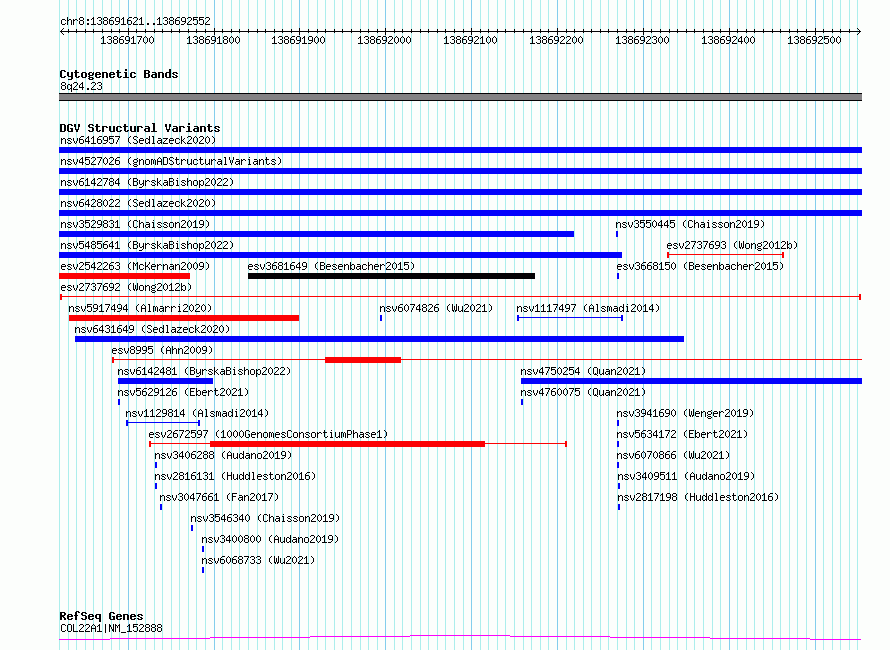Click nsv3406288 (Audano2019) label
This screenshot has width=890, height=650.
click(x=223, y=455)
